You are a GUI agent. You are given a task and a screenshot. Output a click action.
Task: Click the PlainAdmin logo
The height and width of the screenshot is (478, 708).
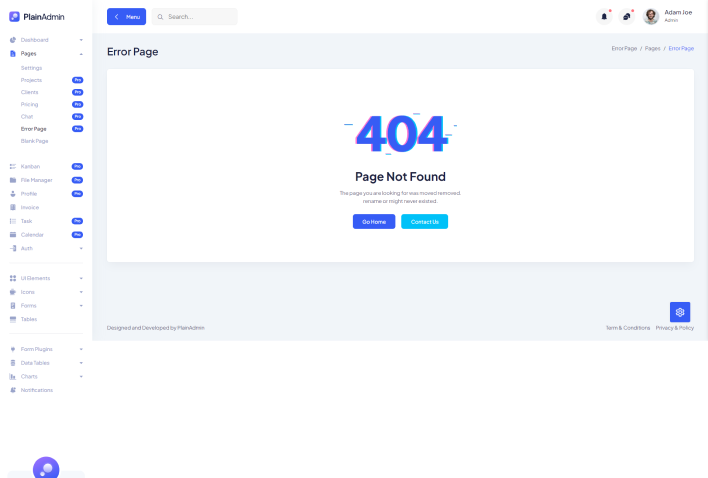point(37,16)
